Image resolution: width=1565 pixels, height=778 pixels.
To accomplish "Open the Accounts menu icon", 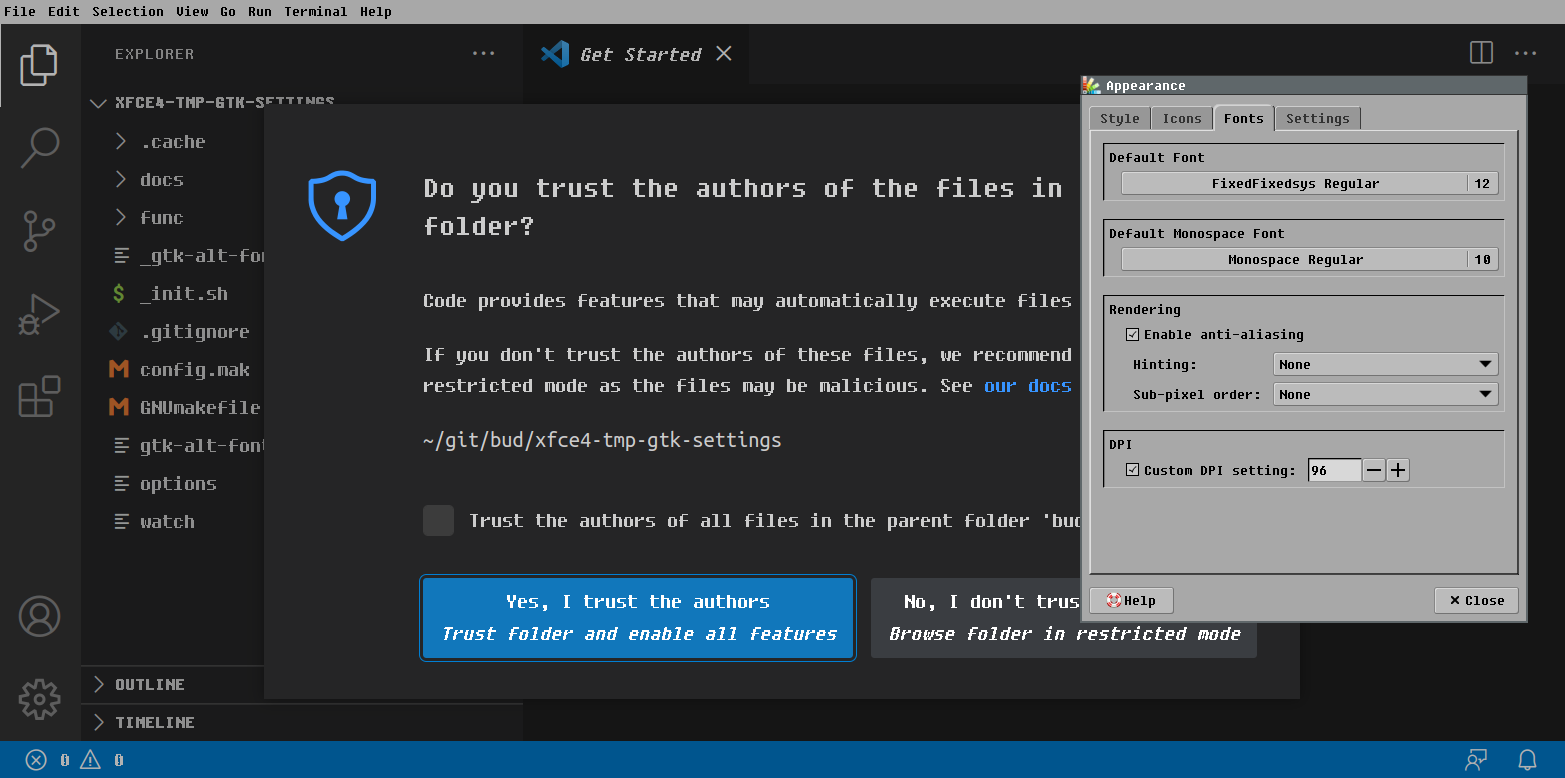I will (x=40, y=617).
